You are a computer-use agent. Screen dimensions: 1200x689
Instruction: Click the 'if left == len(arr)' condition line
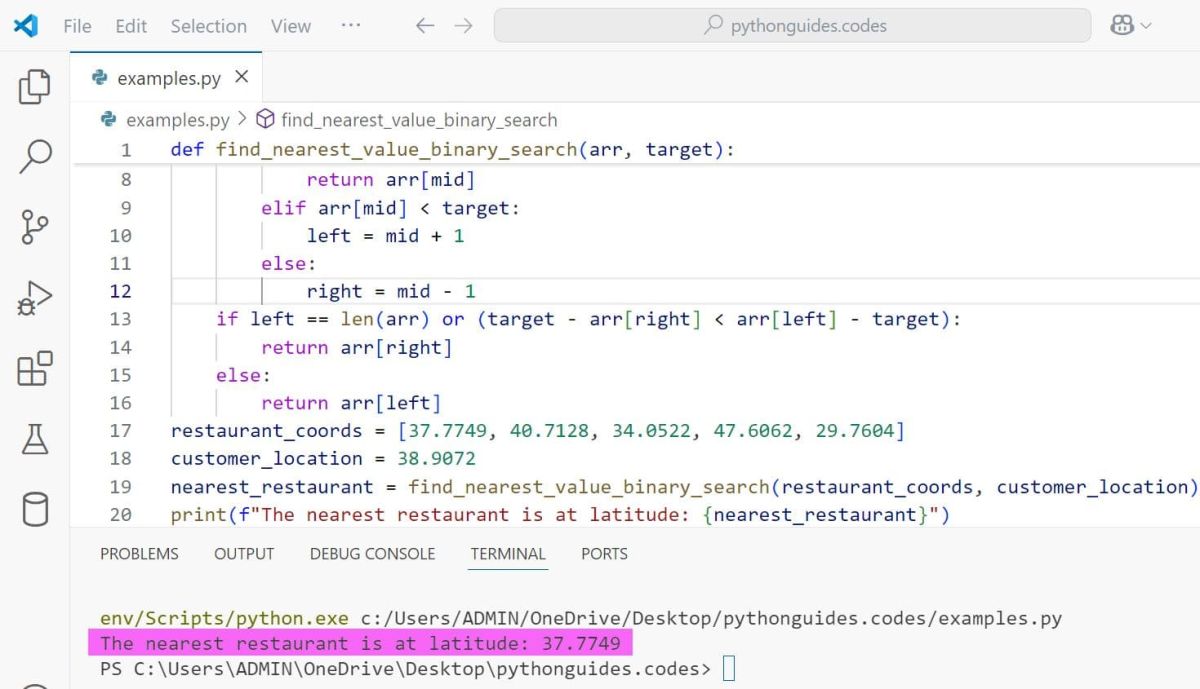coord(588,319)
